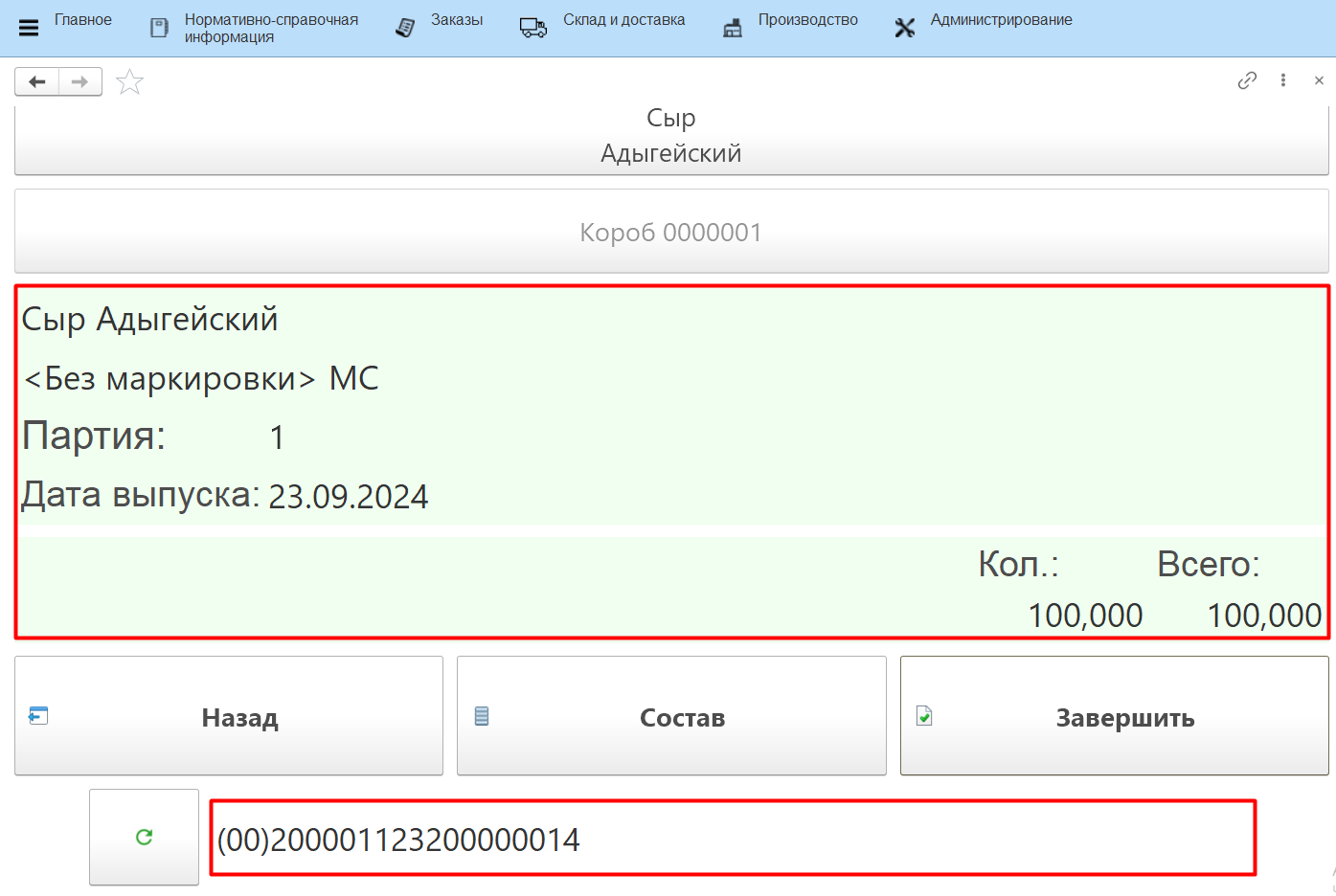1336x896 pixels.
Task: Focus the barcode input field
Action: click(732, 839)
